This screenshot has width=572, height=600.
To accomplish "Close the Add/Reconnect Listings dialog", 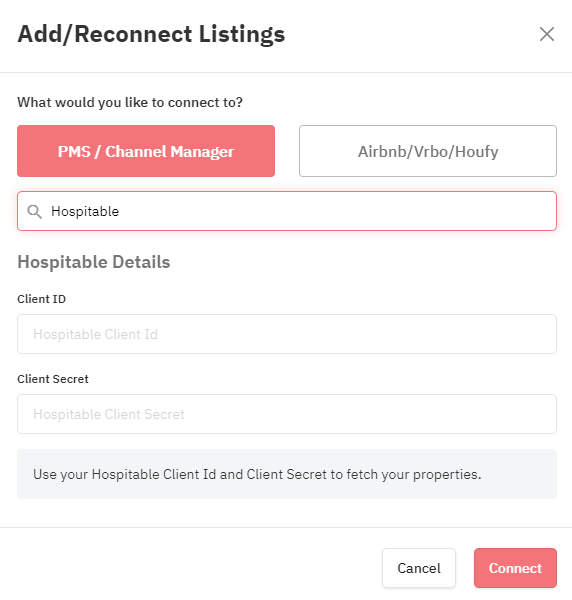I will pyautogui.click(x=547, y=34).
